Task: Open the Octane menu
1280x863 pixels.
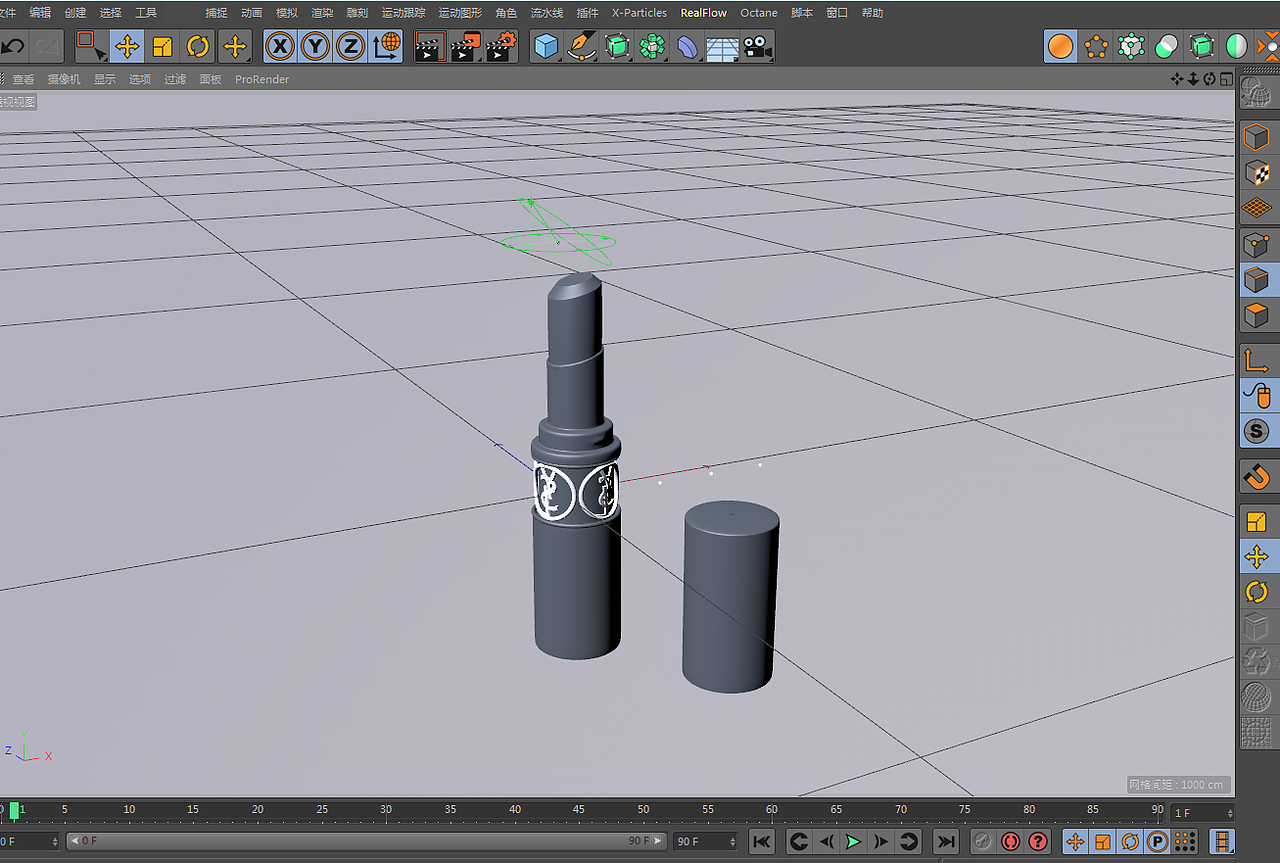Action: click(759, 13)
